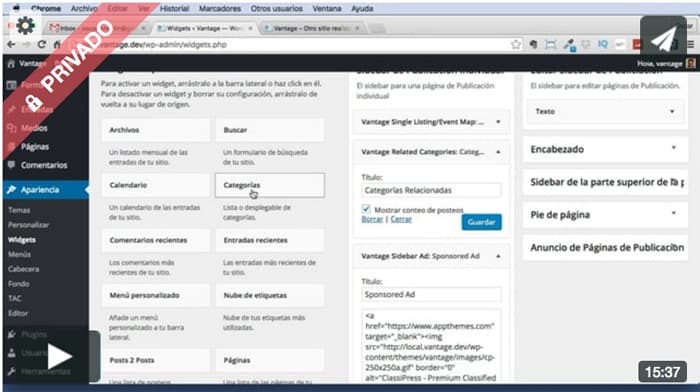This screenshot has height=392, width=700.
Task: Click the Cerrar link
Action: 401,219
